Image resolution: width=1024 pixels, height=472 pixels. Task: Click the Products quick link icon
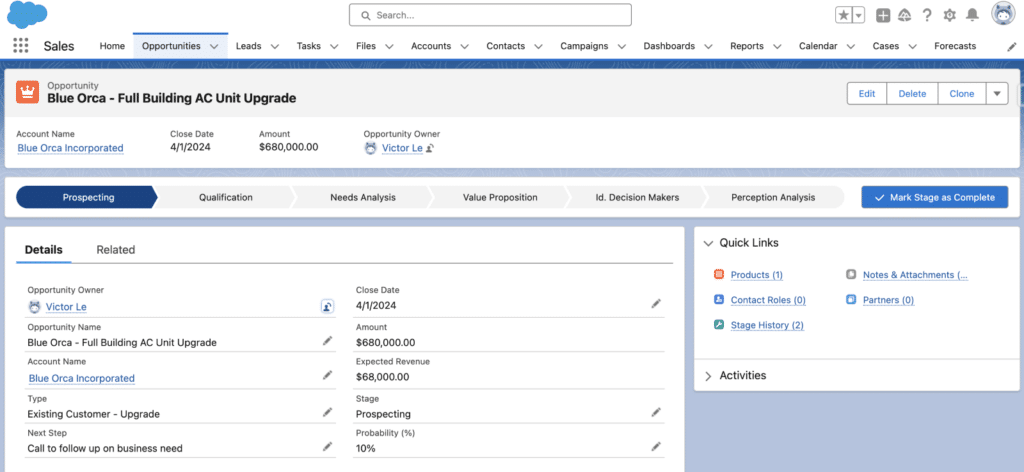click(x=719, y=275)
